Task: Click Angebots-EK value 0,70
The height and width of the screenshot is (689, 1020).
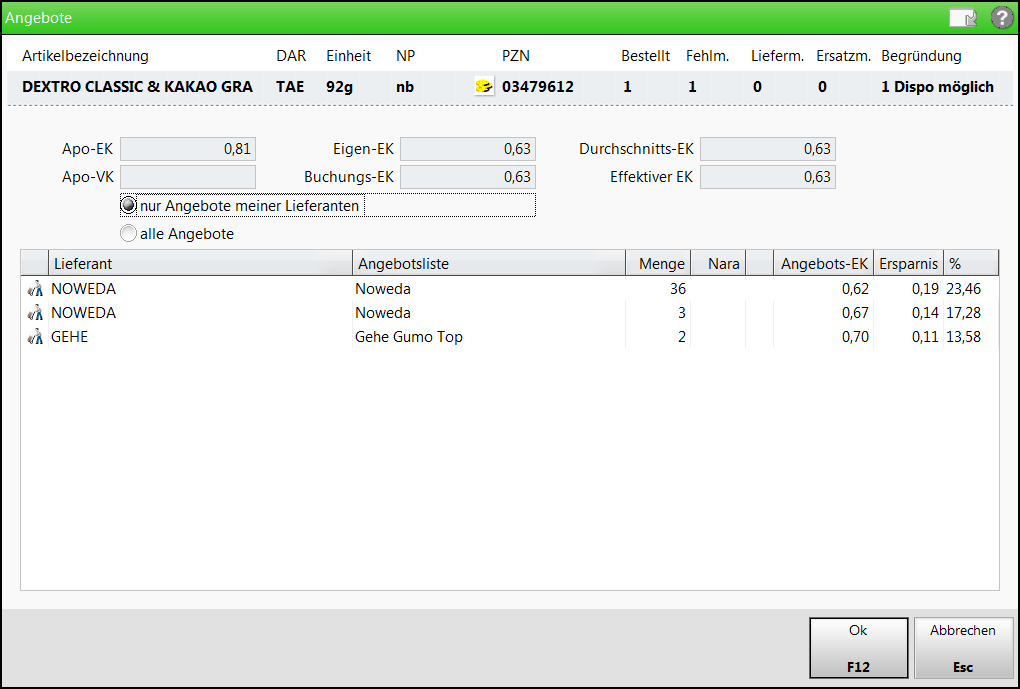Action: coord(855,336)
